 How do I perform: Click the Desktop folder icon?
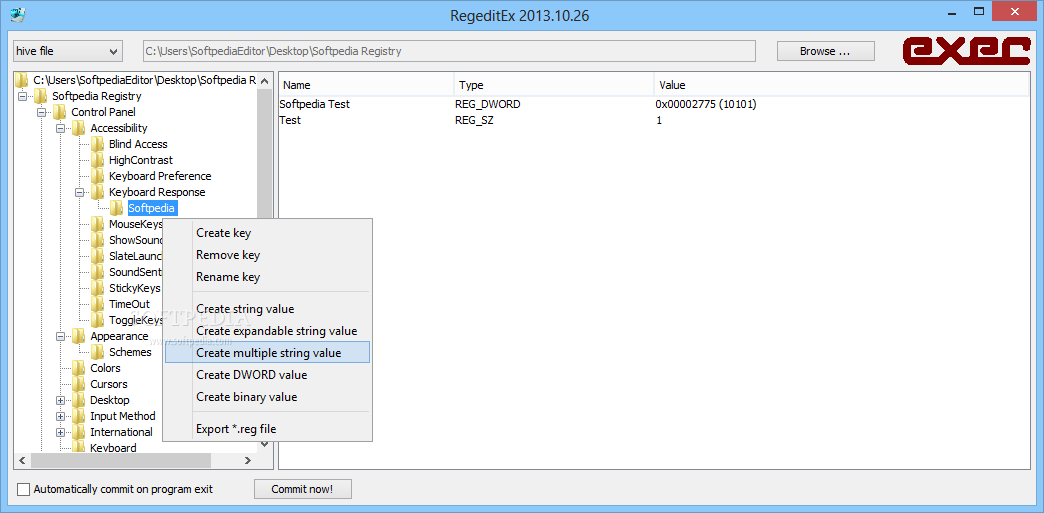[x=79, y=400]
